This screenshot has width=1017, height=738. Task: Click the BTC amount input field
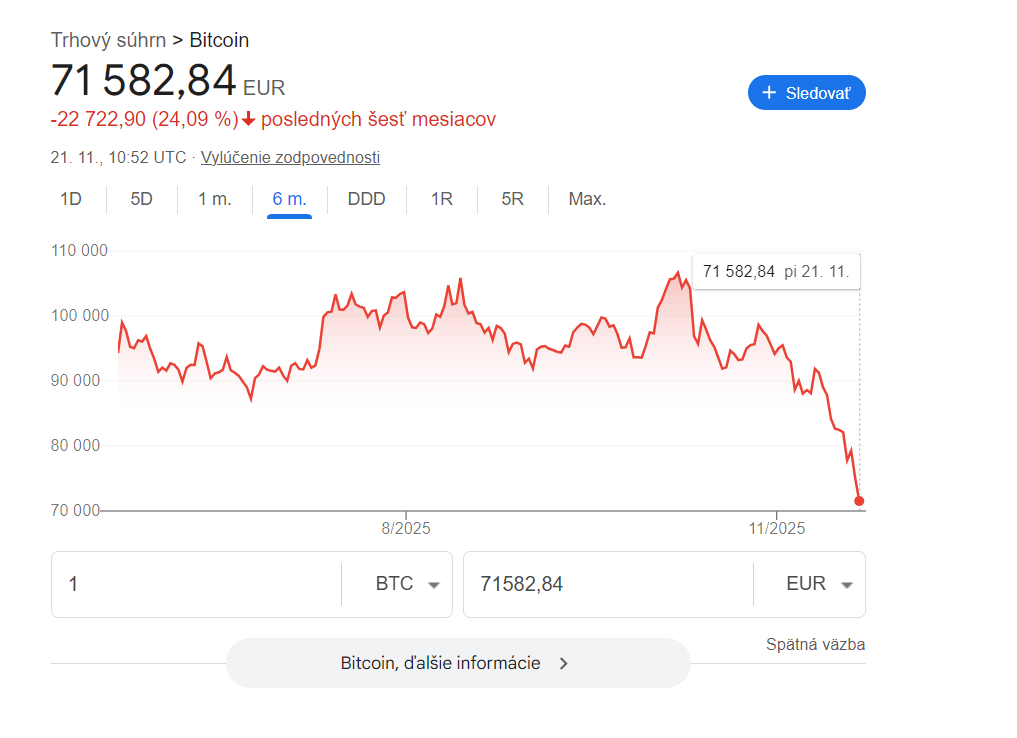195,584
